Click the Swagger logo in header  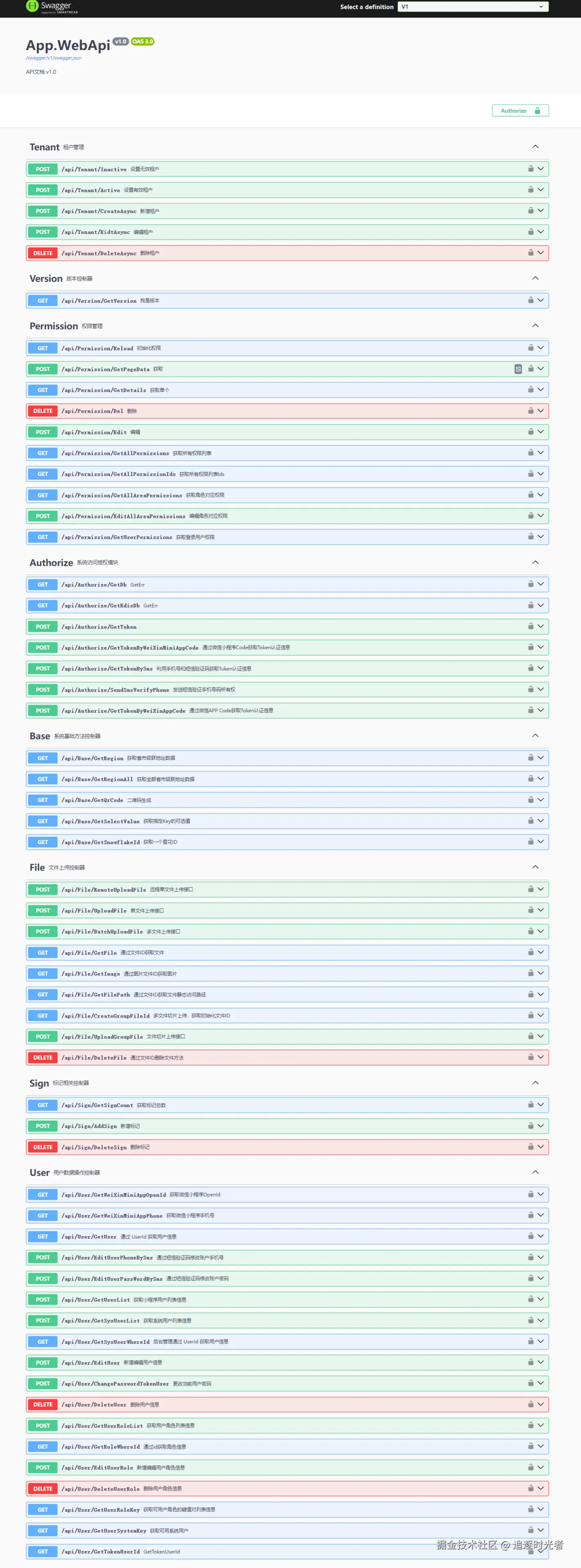coord(52,7)
